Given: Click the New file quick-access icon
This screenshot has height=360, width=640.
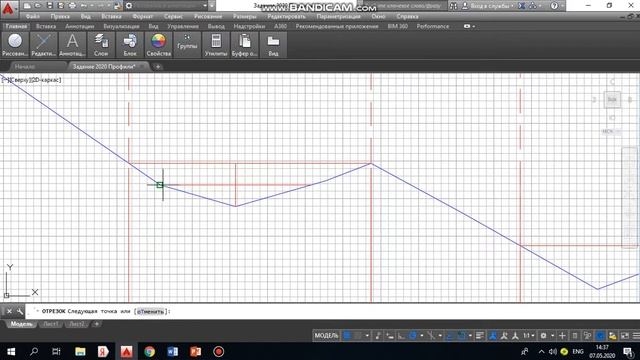Looking at the screenshot, I should [27, 6].
